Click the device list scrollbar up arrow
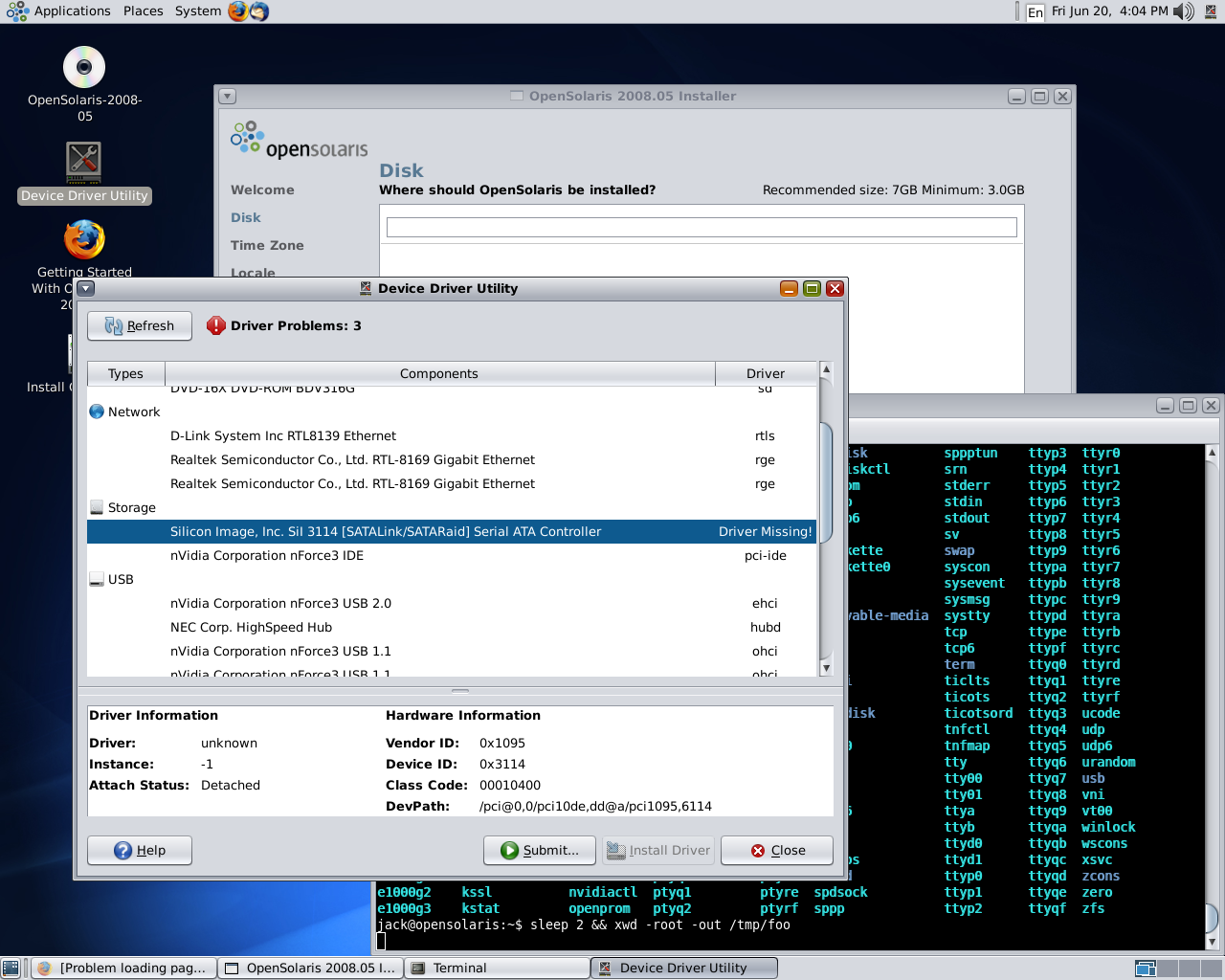The image size is (1225, 980). tap(826, 369)
